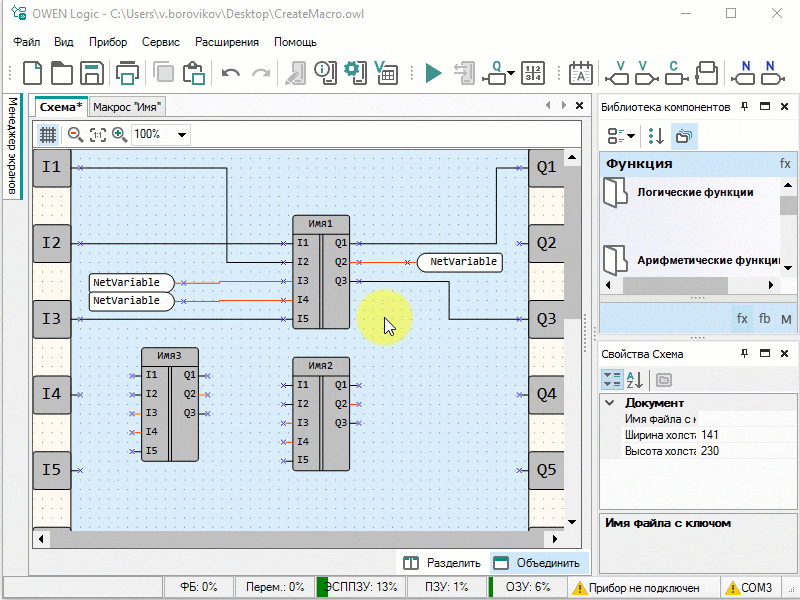
Task: Toggle the canvas grid display button
Action: [48, 134]
